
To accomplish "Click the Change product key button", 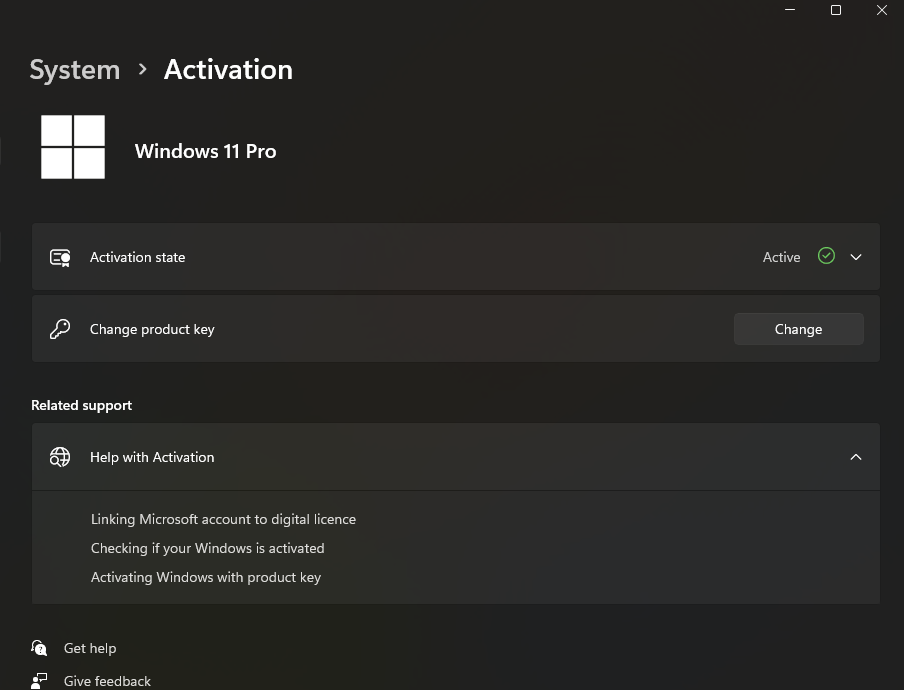I will pos(798,329).
